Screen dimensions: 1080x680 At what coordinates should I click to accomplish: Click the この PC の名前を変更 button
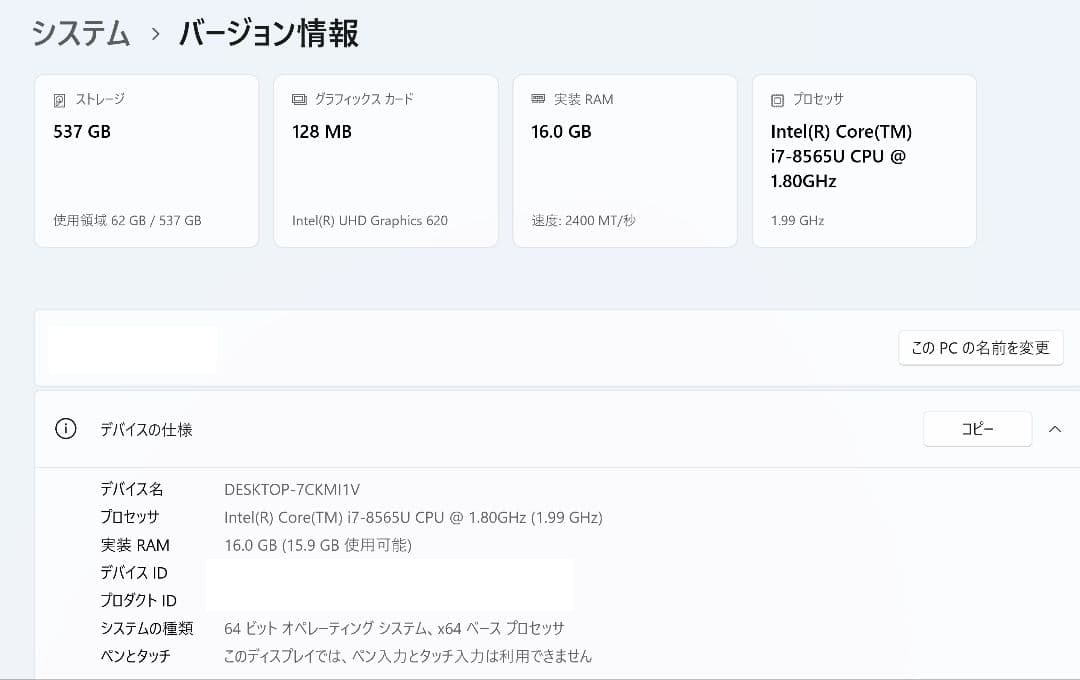coord(980,347)
